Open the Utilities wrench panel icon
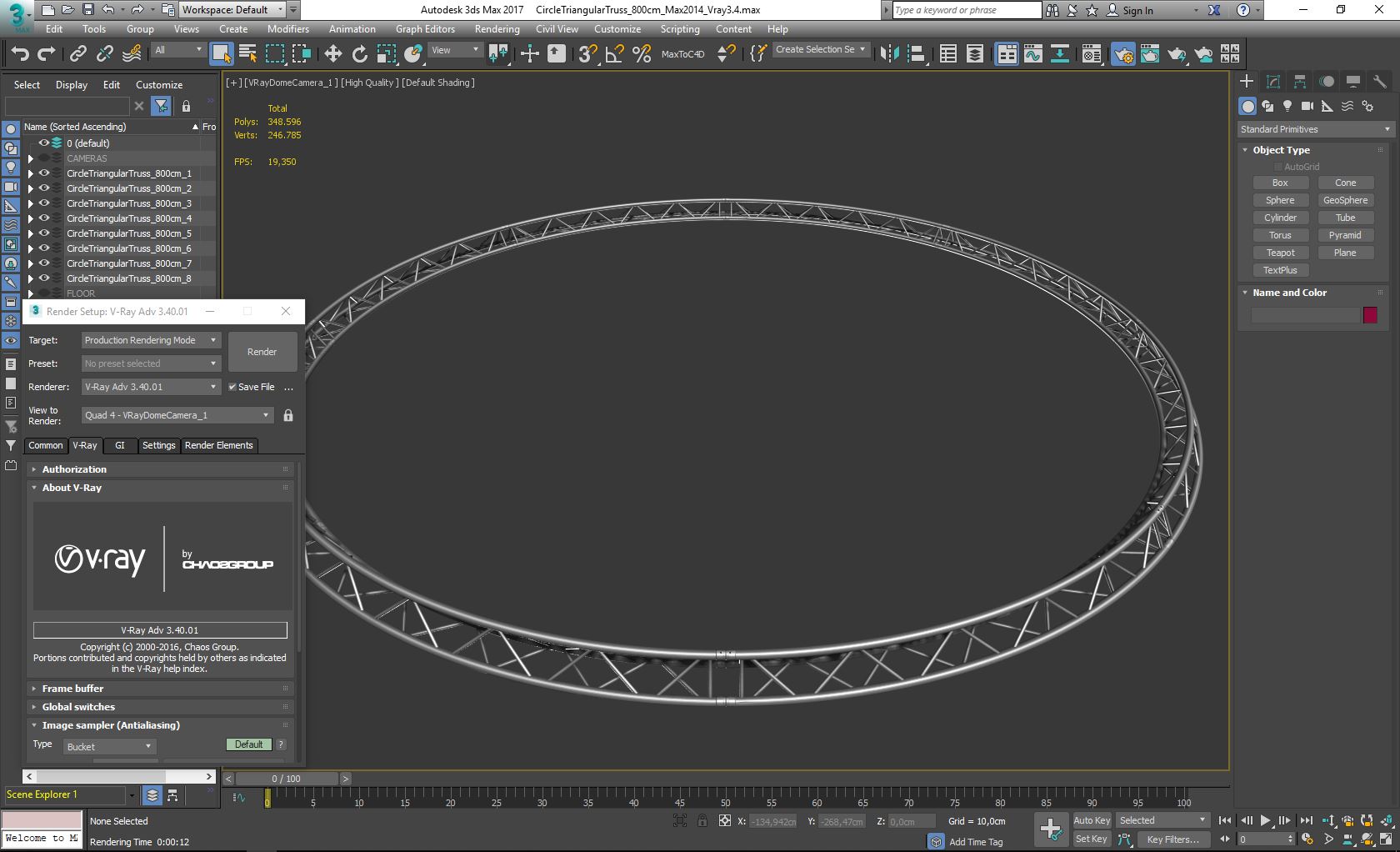 (1379, 82)
